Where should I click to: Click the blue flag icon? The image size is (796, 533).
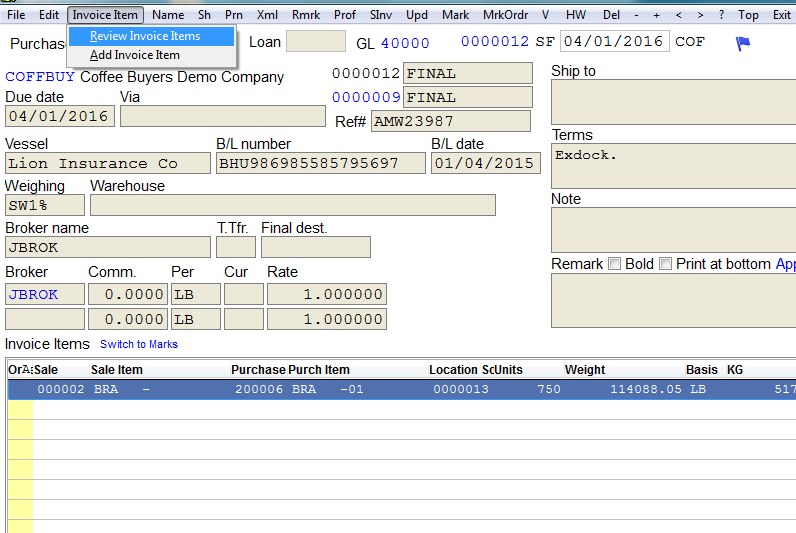[x=742, y=43]
